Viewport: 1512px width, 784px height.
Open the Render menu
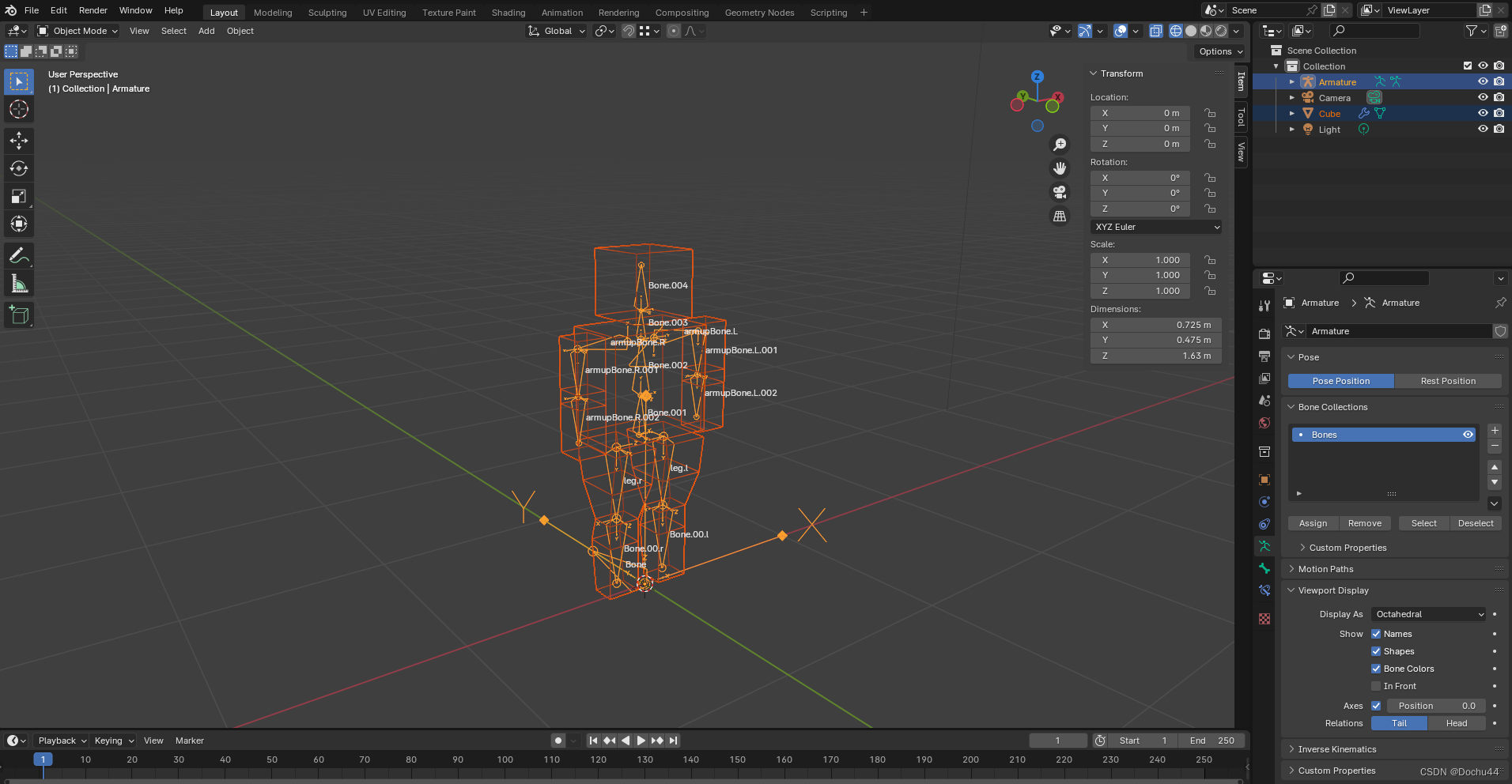tap(93, 10)
